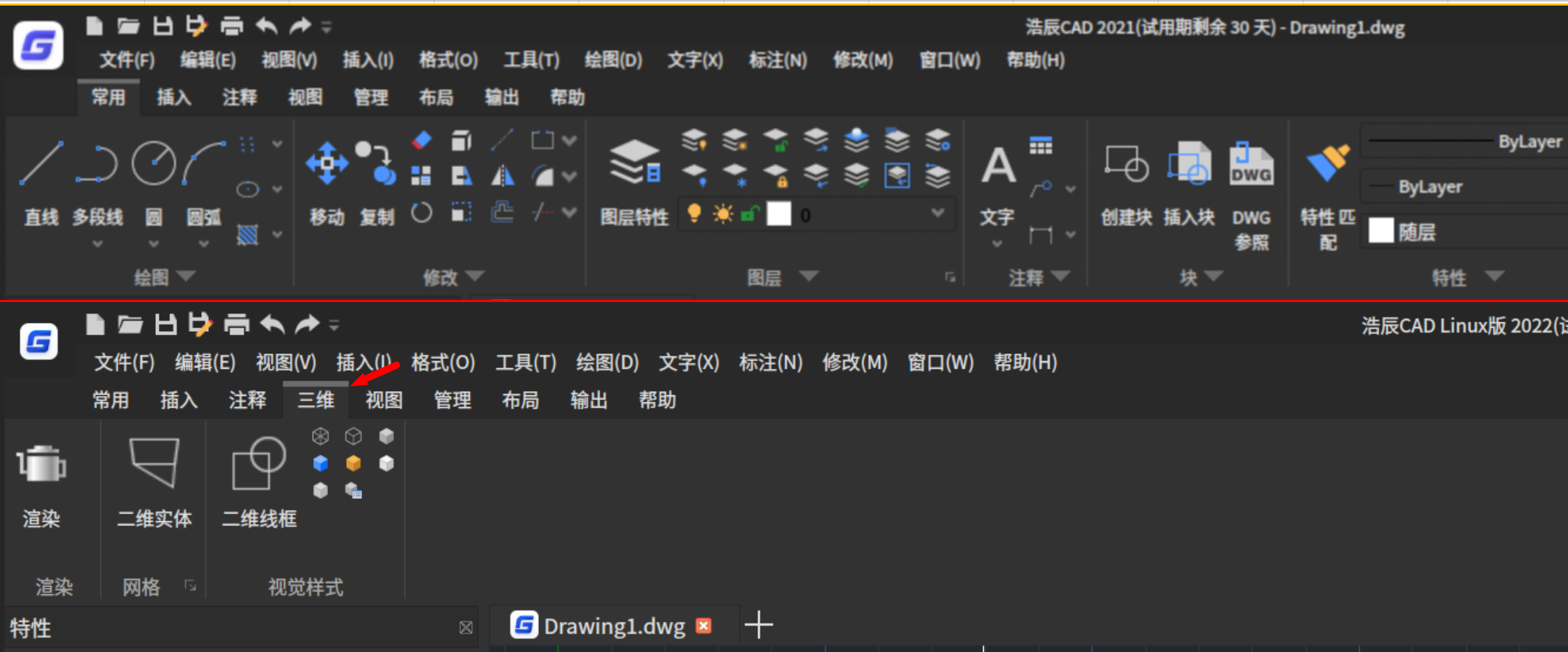This screenshot has width=1568, height=652.
Task: Select 二维线框 visual style in Linux 2022 window
Action: pos(259,482)
